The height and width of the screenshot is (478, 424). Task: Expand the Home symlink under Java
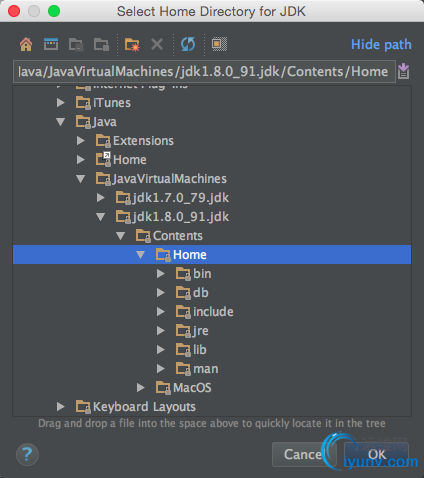pos(81,160)
